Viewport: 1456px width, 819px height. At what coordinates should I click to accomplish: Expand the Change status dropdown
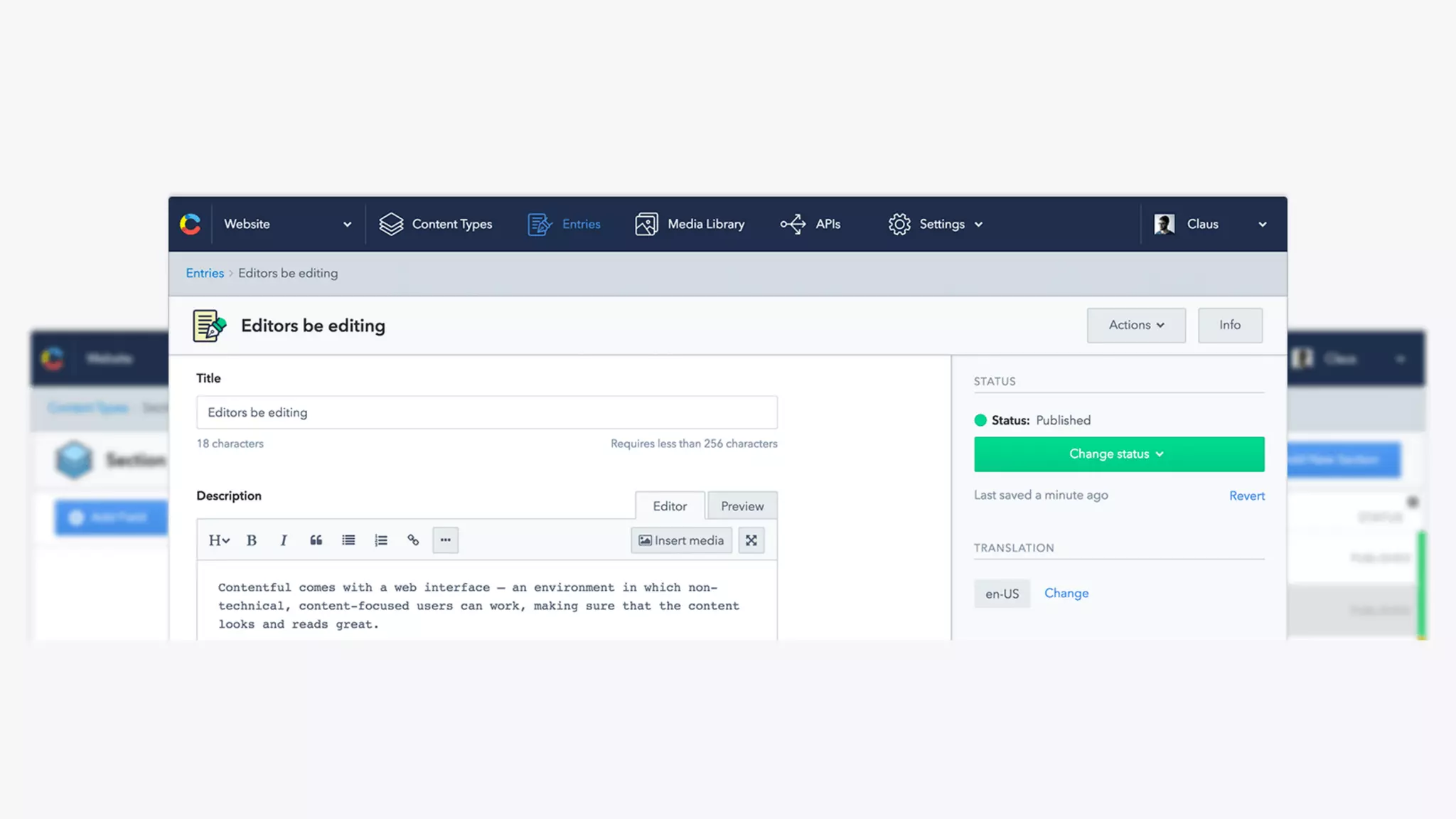click(1118, 454)
